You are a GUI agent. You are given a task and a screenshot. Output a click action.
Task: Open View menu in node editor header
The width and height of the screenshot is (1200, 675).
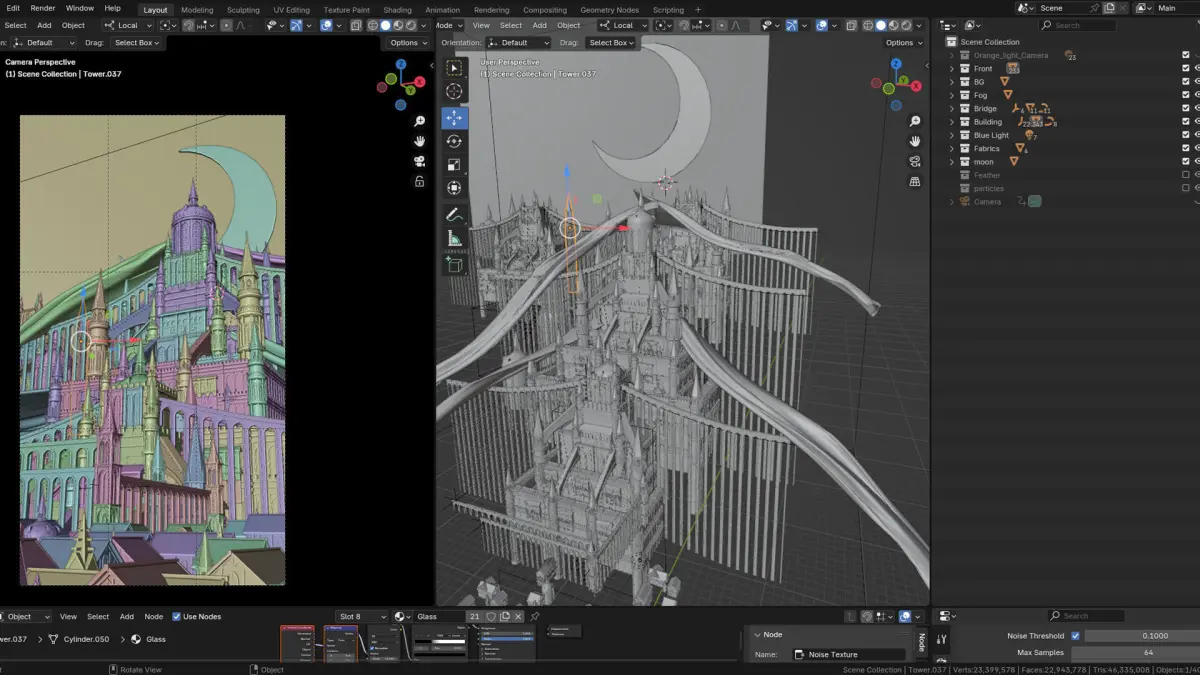coord(68,617)
